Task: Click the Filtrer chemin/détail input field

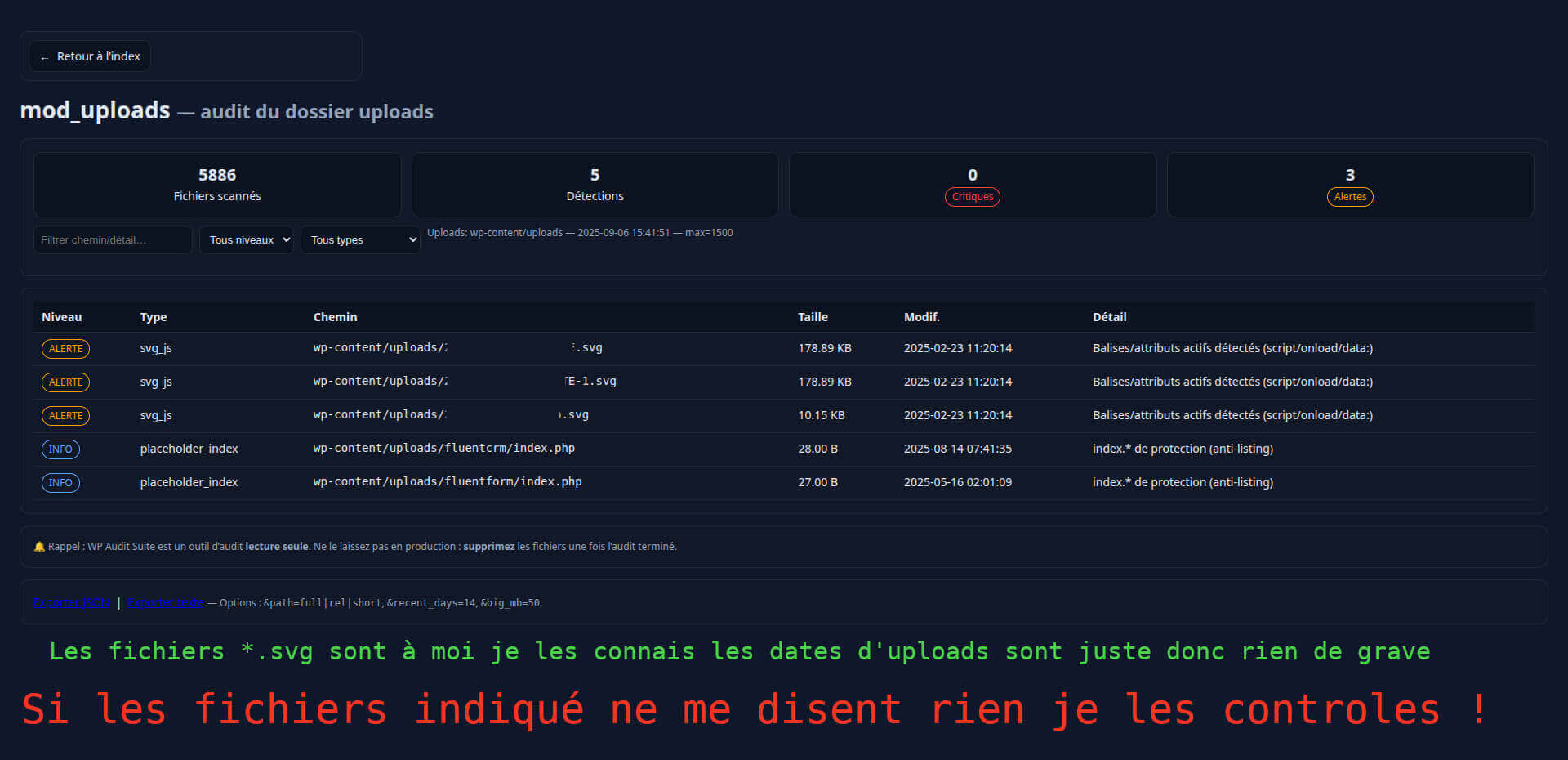Action: [x=113, y=239]
